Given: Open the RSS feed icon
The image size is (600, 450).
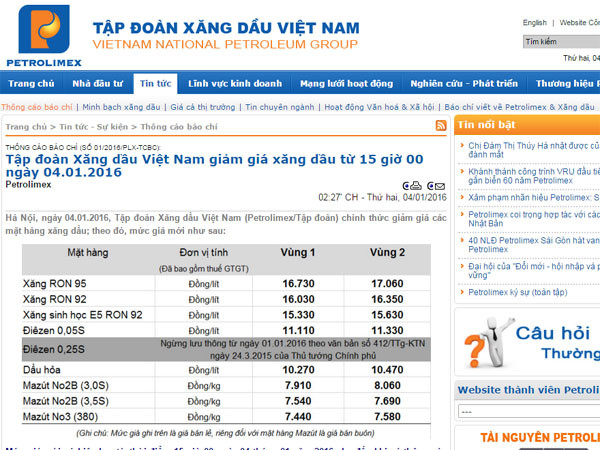Looking at the screenshot, I should pyautogui.click(x=441, y=126).
